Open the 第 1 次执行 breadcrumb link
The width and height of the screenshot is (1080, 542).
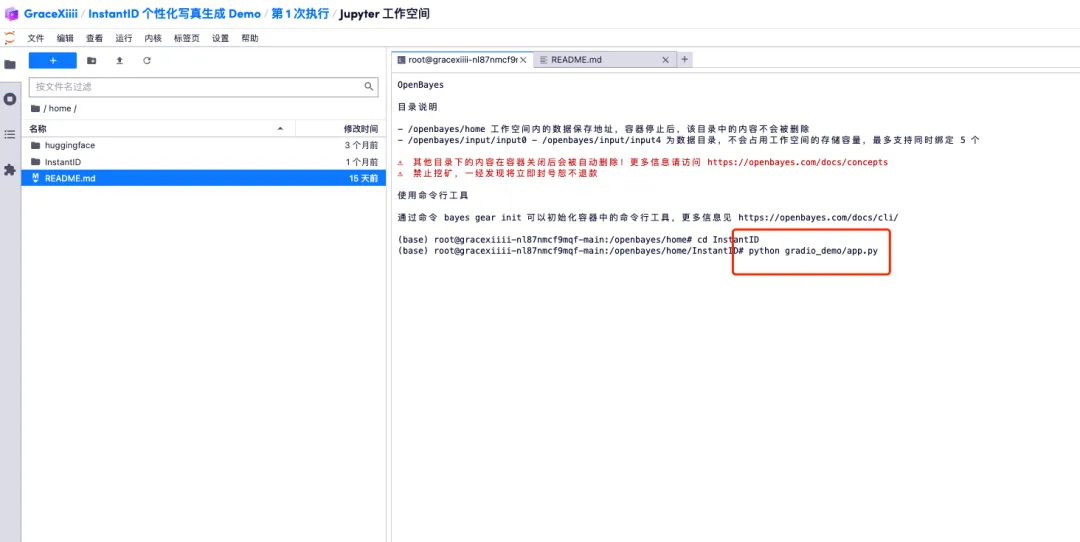(x=300, y=14)
